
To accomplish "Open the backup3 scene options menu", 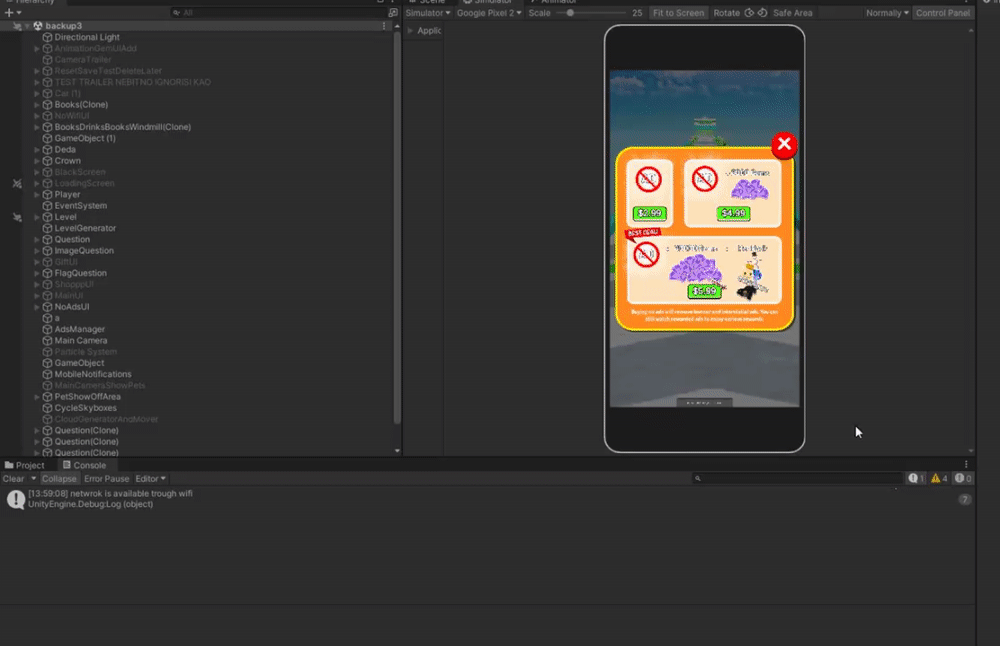I will tap(384, 26).
